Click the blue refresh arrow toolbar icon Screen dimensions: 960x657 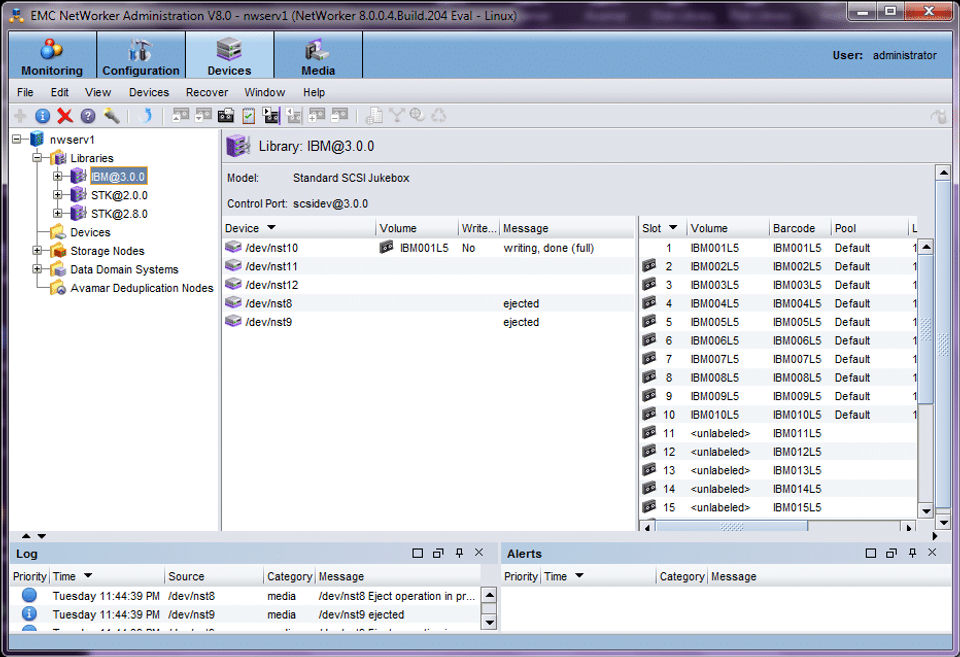click(x=146, y=115)
